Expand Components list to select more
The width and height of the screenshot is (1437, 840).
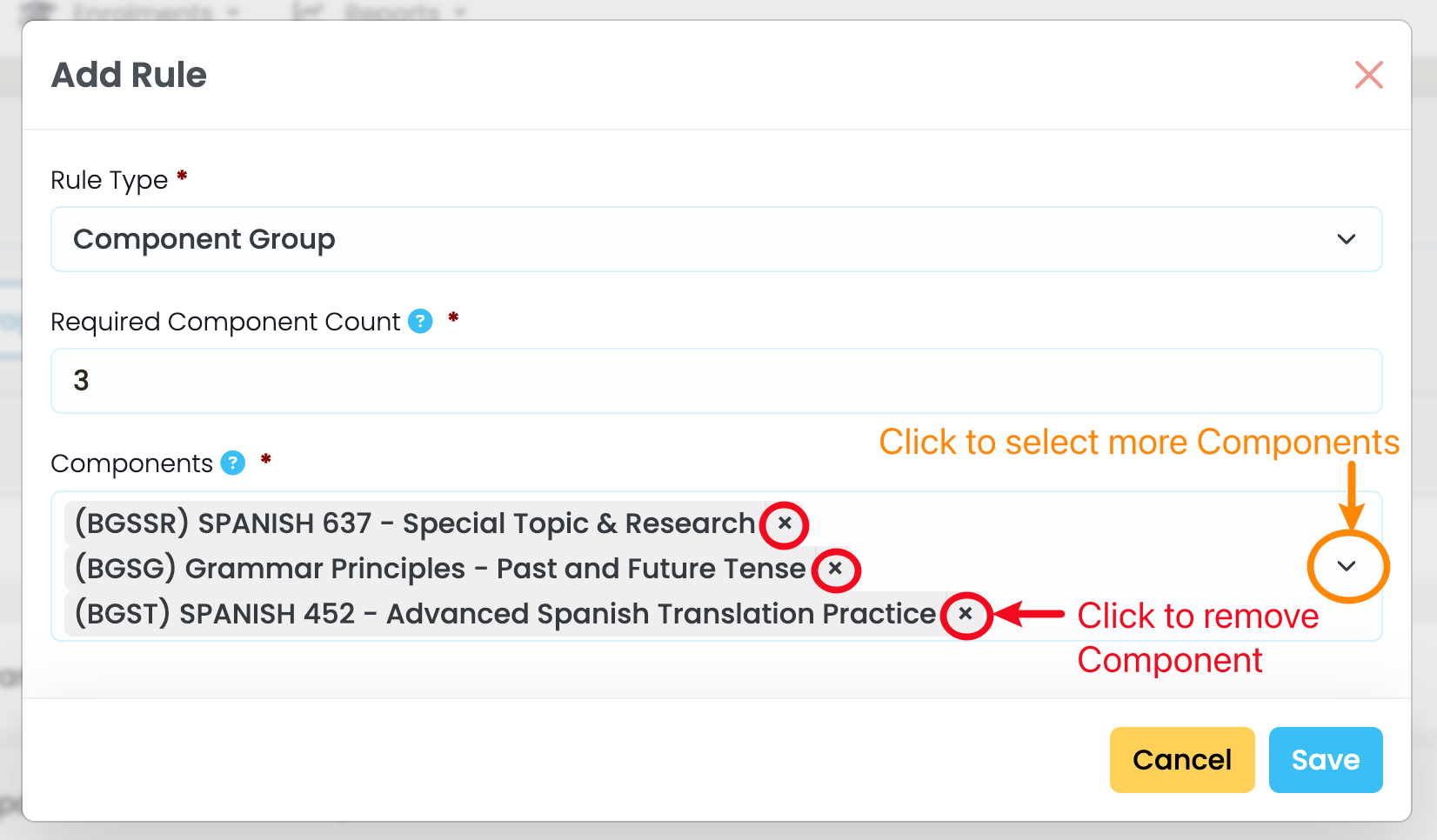coord(1347,566)
